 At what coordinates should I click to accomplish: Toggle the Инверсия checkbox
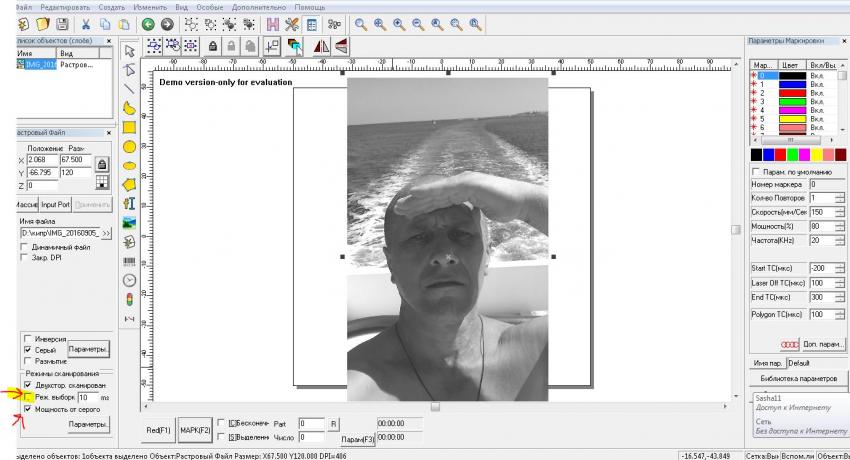tap(26, 339)
